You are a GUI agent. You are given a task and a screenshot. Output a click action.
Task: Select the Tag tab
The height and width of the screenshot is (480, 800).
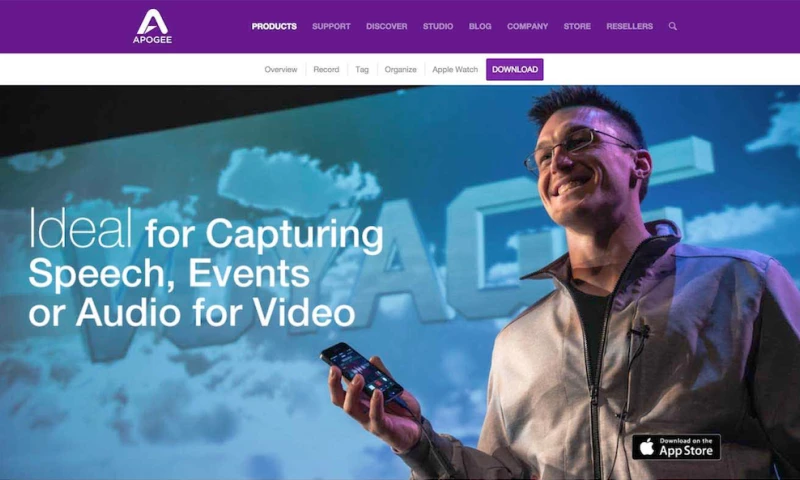(x=362, y=69)
